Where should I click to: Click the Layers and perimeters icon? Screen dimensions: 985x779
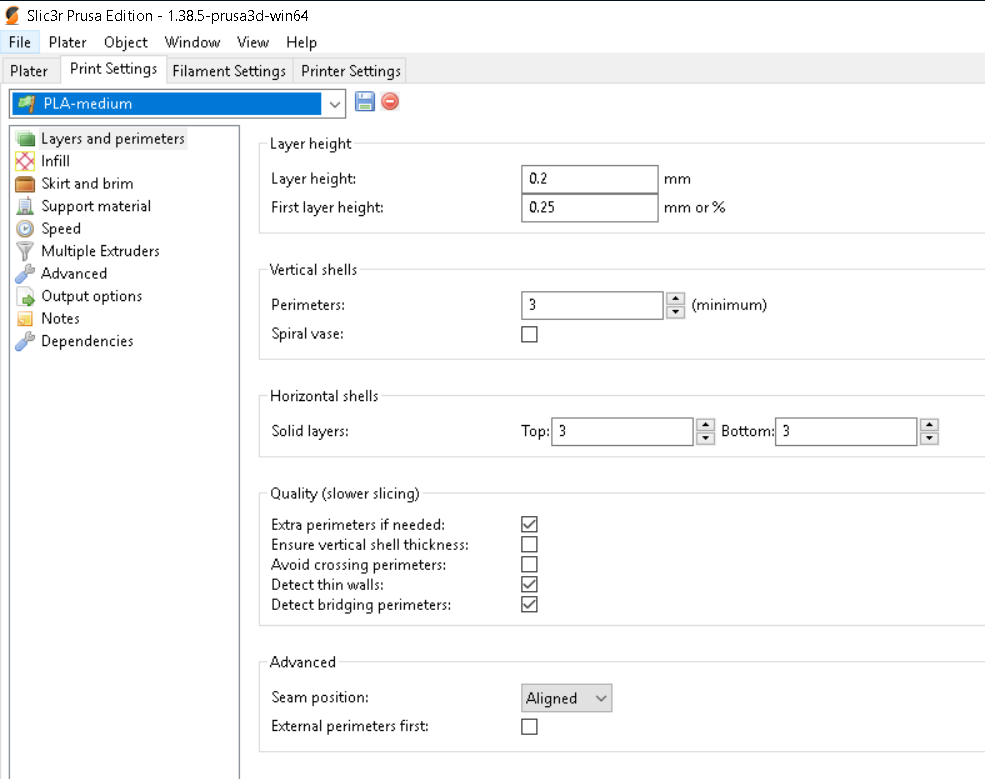coord(25,139)
